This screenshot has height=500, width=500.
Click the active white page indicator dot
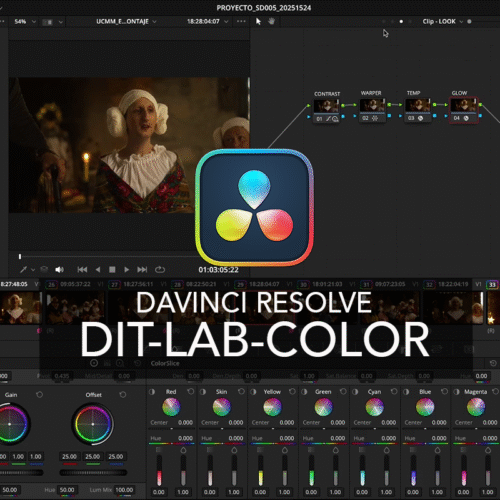tap(401, 22)
